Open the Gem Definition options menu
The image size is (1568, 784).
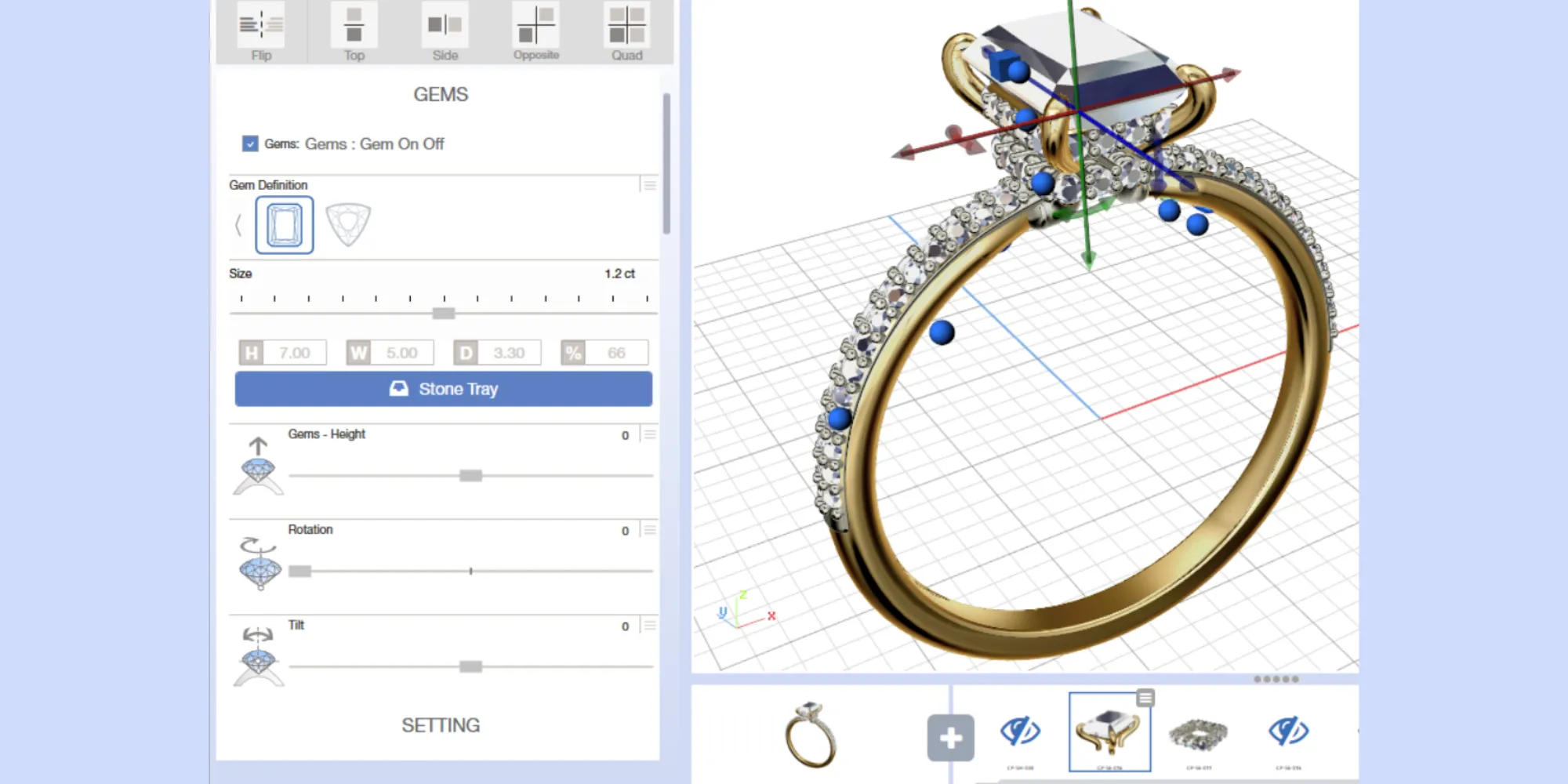pos(649,184)
